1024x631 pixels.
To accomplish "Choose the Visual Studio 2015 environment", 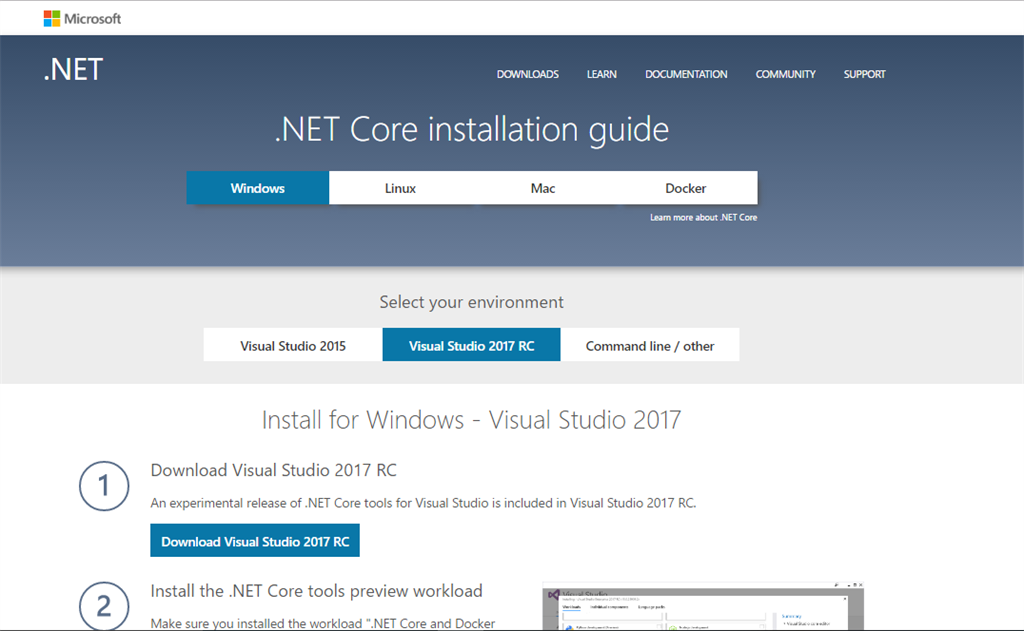I will [293, 346].
